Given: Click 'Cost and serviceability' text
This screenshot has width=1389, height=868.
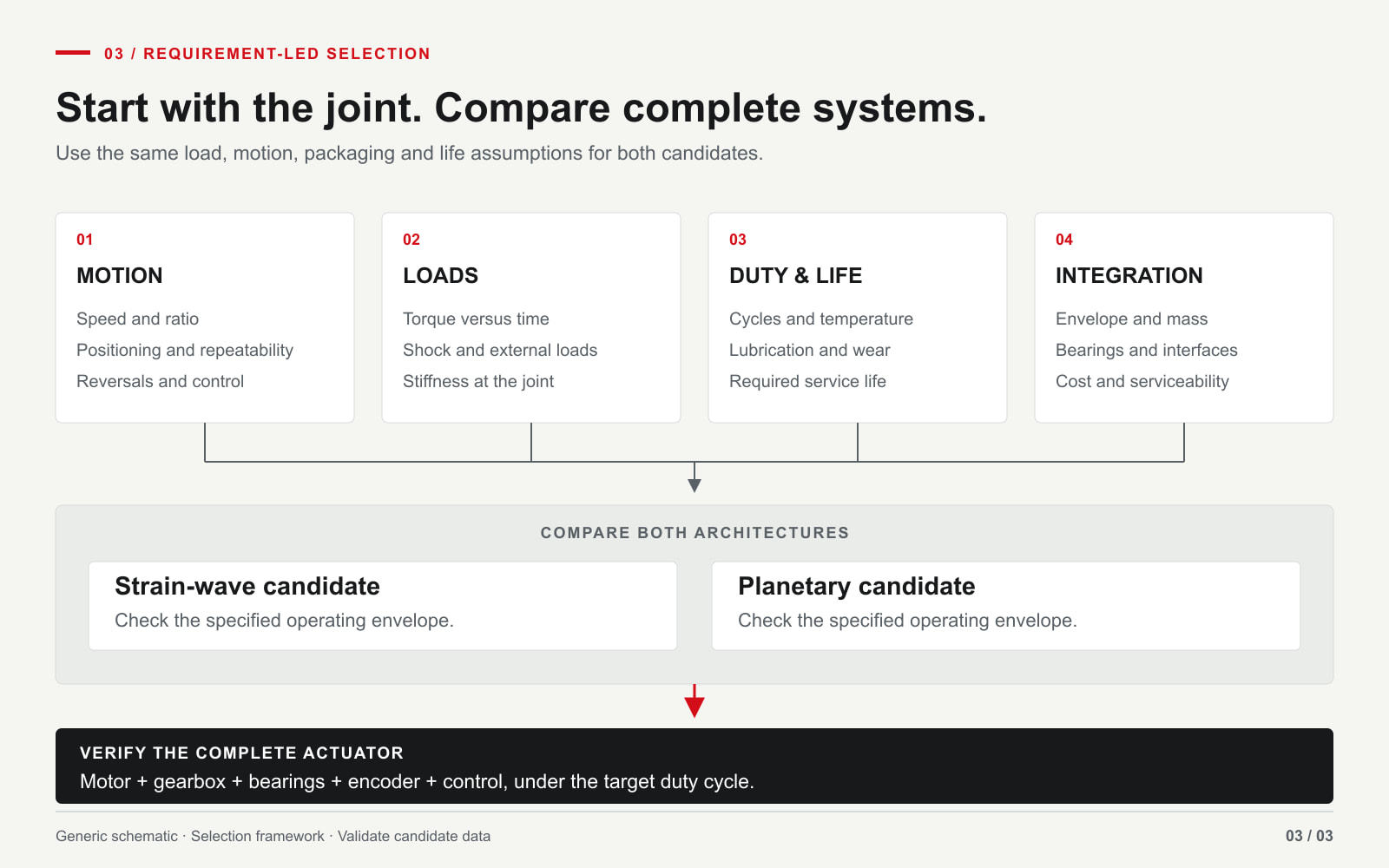Looking at the screenshot, I should click(x=1142, y=382).
